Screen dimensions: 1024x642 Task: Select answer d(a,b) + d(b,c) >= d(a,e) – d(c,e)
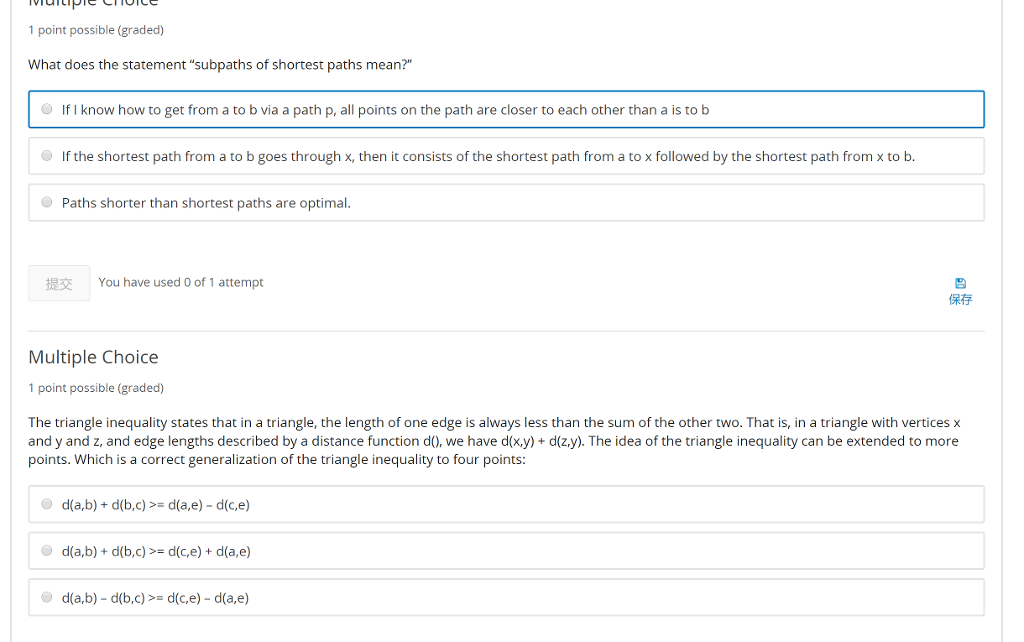pyautogui.click(x=46, y=504)
